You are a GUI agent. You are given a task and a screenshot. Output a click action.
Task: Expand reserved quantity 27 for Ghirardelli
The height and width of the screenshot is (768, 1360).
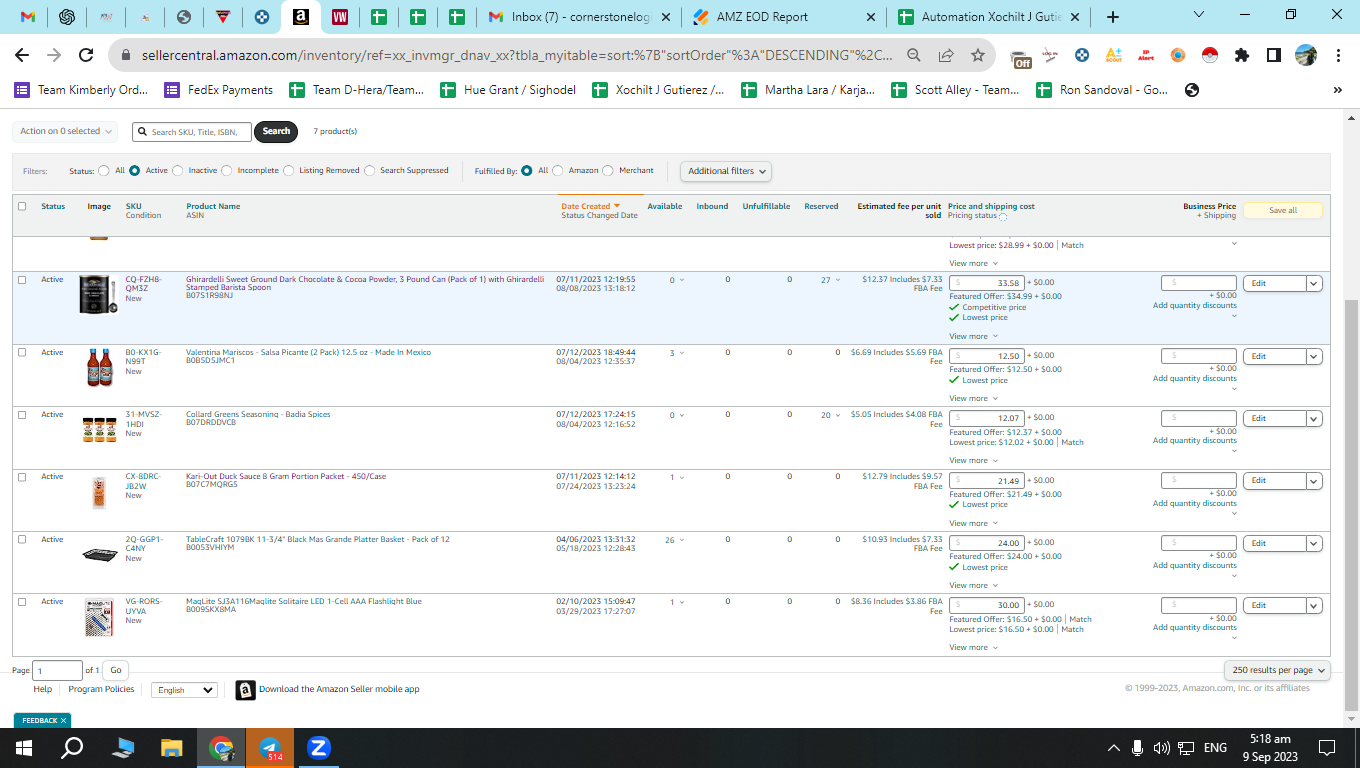coord(831,280)
